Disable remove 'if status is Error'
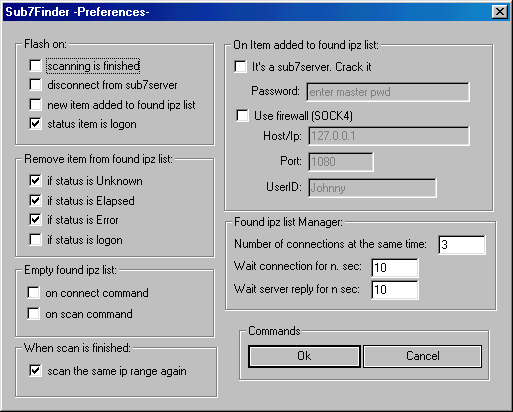The width and height of the screenshot is (513, 412). click(35, 220)
